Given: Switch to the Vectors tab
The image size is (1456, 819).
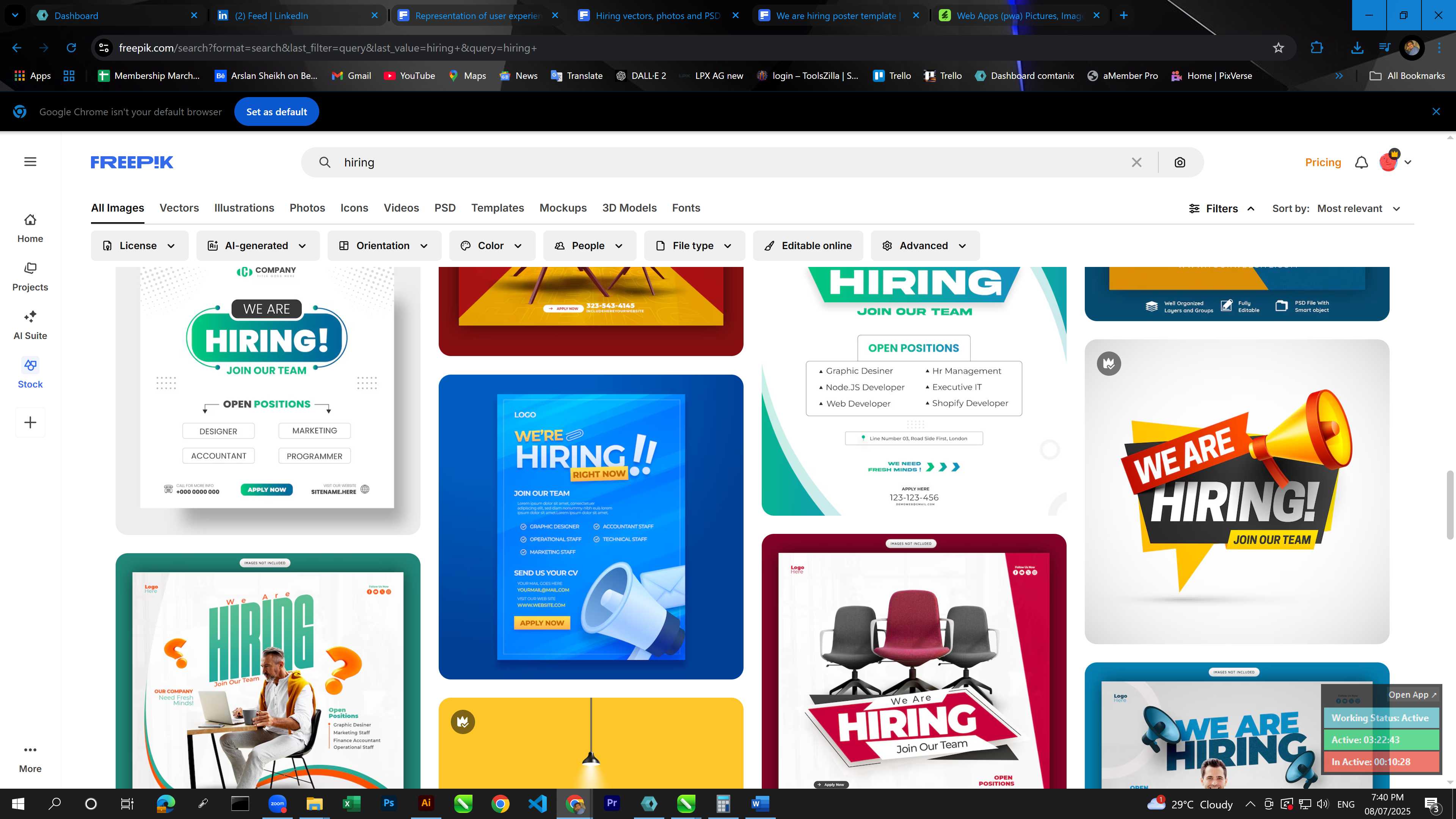Looking at the screenshot, I should 179,208.
